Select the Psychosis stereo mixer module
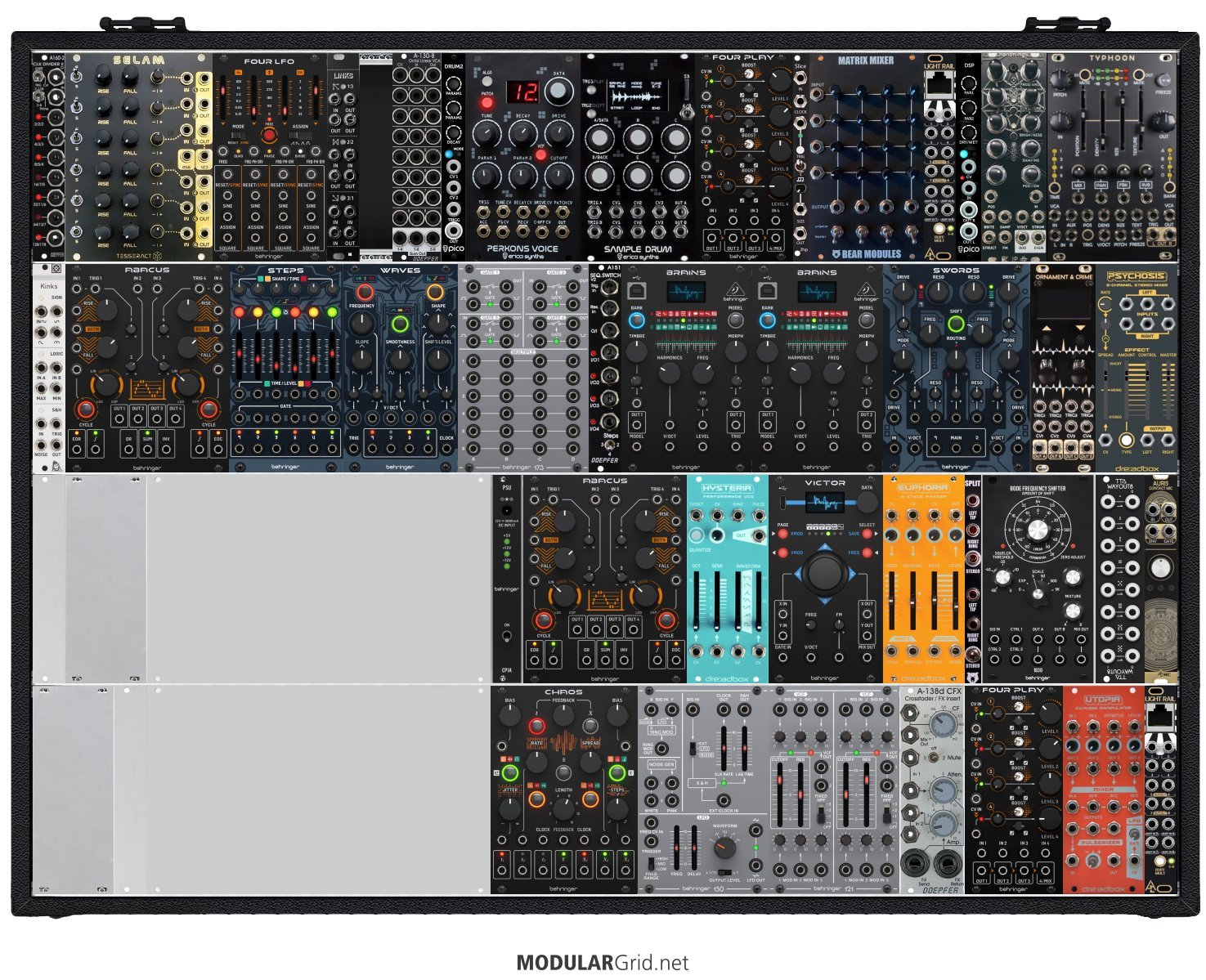 click(x=1137, y=368)
